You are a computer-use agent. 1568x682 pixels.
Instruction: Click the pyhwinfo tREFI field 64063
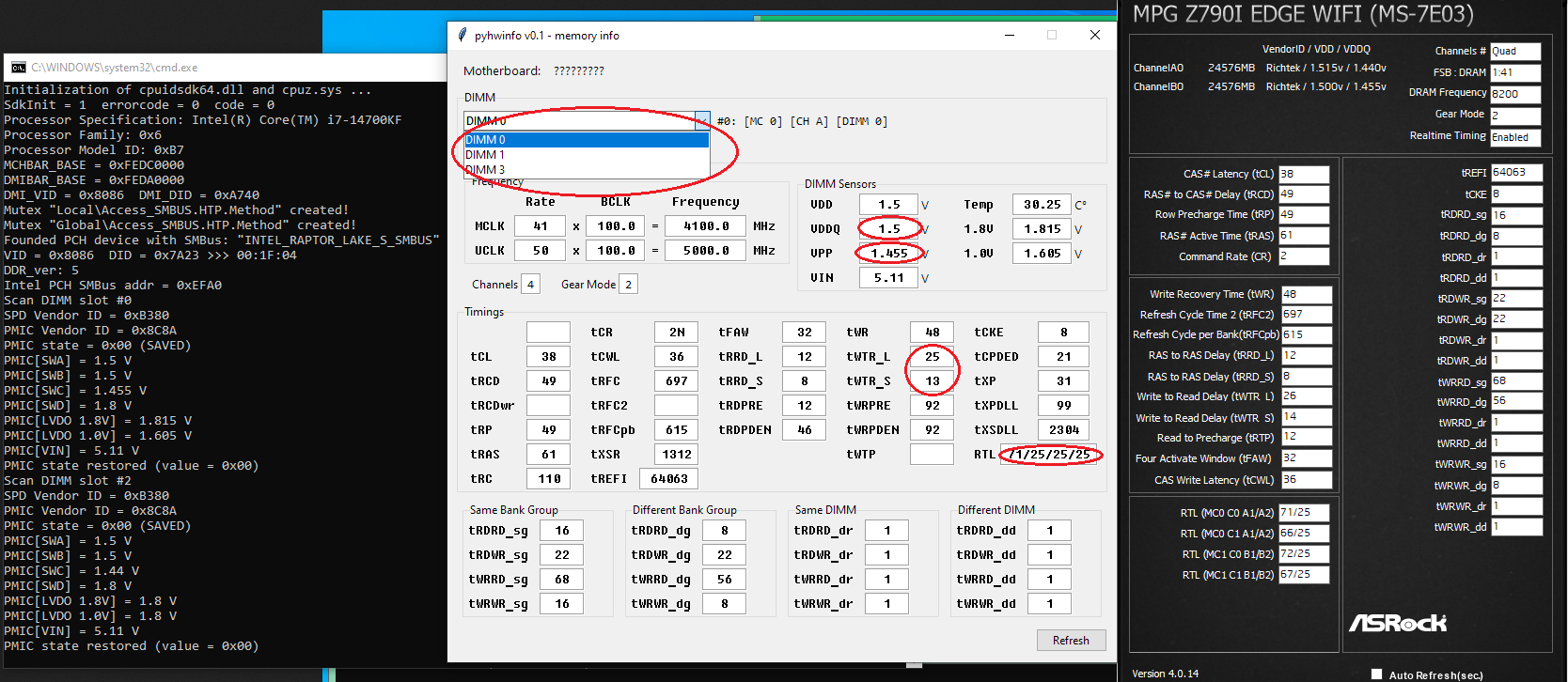click(669, 479)
